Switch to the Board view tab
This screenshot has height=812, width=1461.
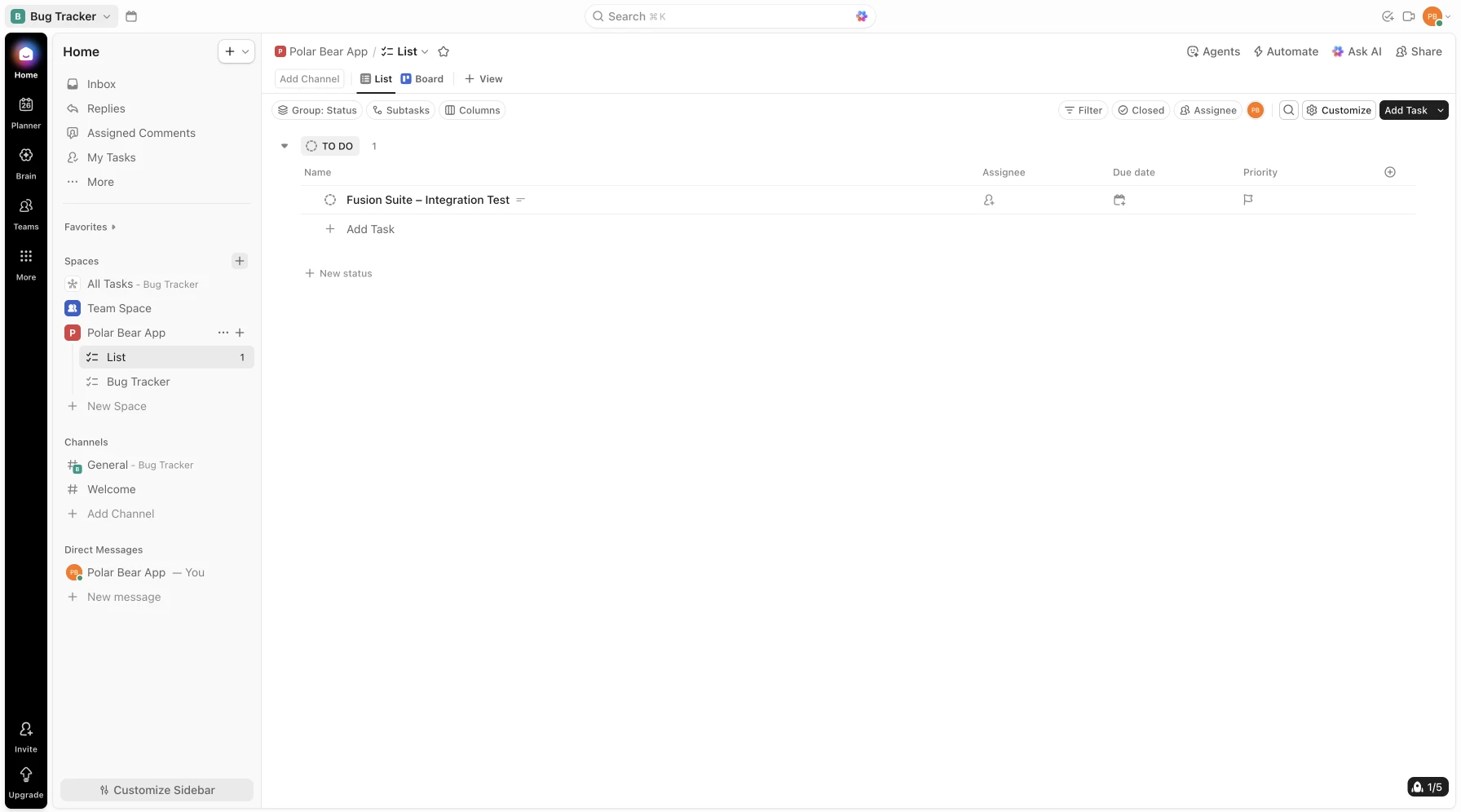pos(422,79)
